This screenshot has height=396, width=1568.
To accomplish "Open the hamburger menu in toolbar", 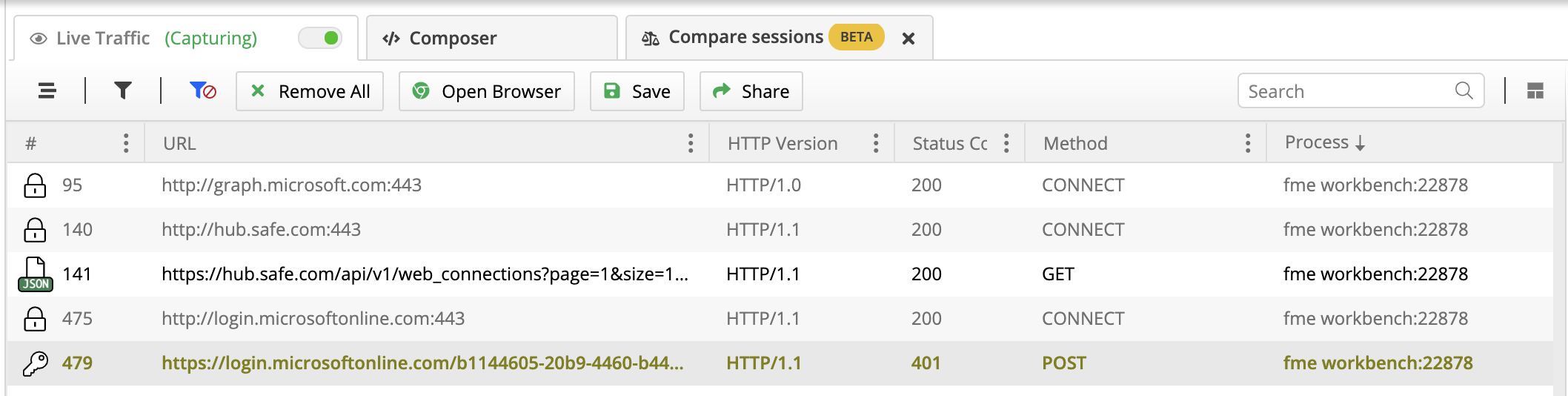I will click(x=47, y=91).
